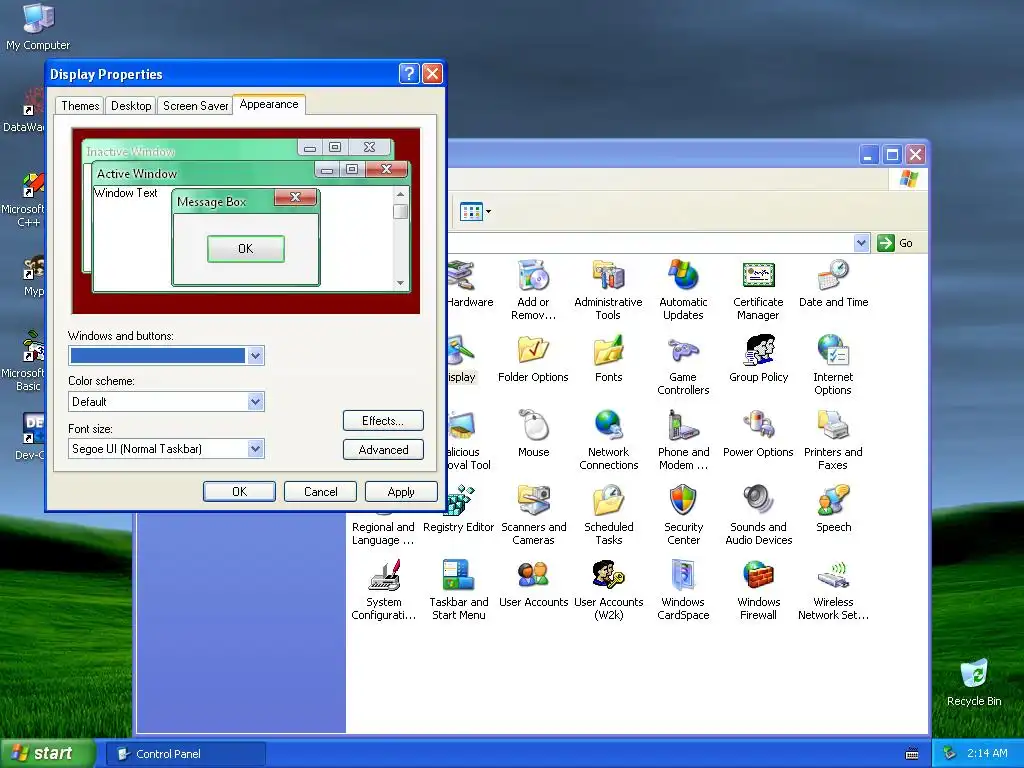Switch to the Themes tab
This screenshot has height=768, width=1024.
tap(80, 106)
